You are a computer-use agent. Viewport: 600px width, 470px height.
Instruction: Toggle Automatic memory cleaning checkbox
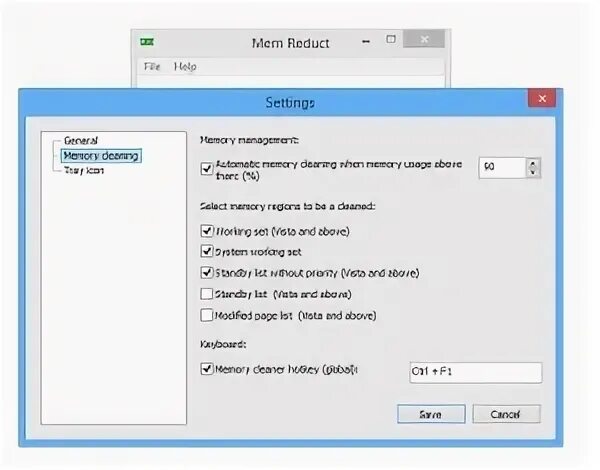click(x=207, y=168)
